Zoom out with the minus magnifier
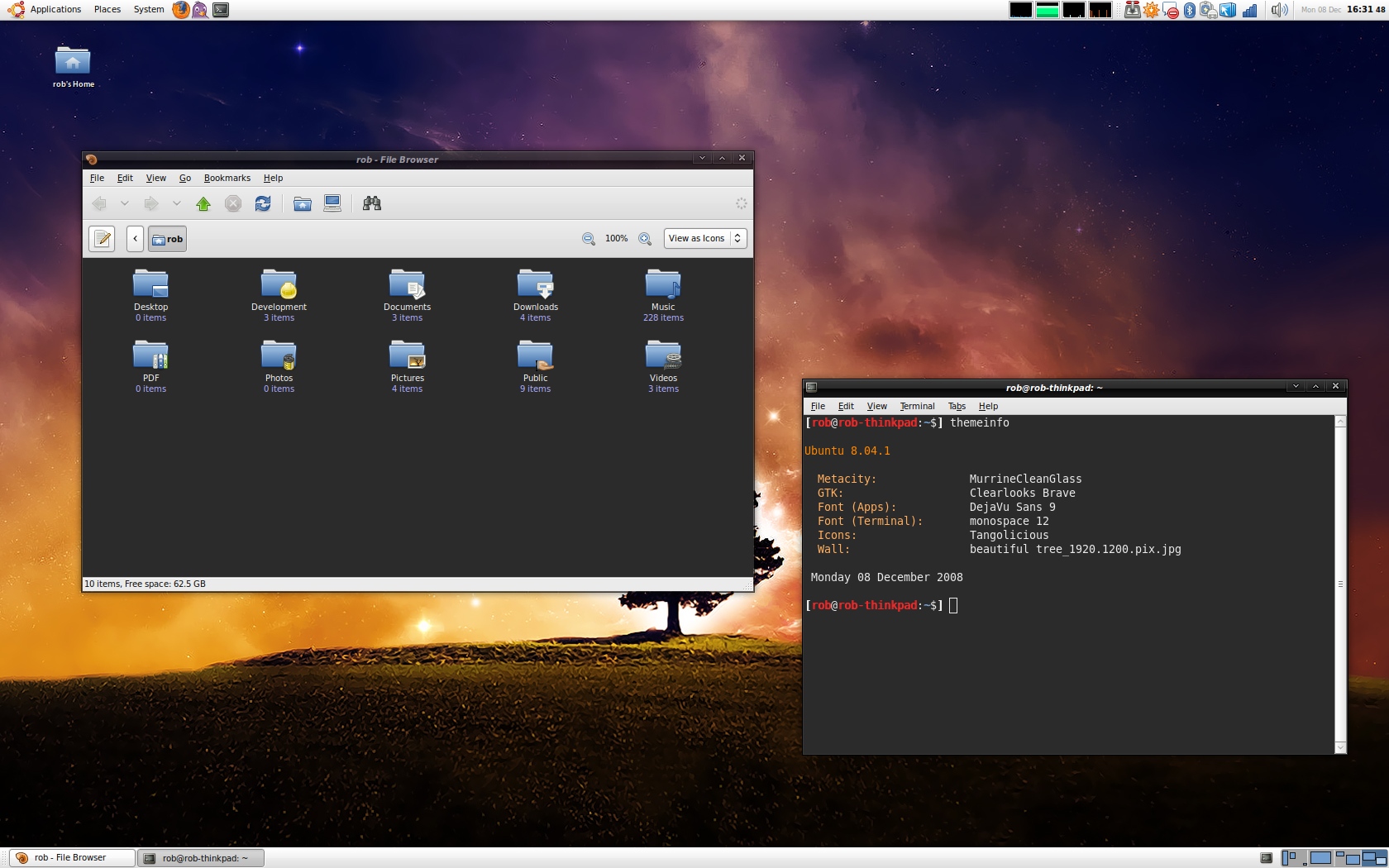 coord(589,239)
